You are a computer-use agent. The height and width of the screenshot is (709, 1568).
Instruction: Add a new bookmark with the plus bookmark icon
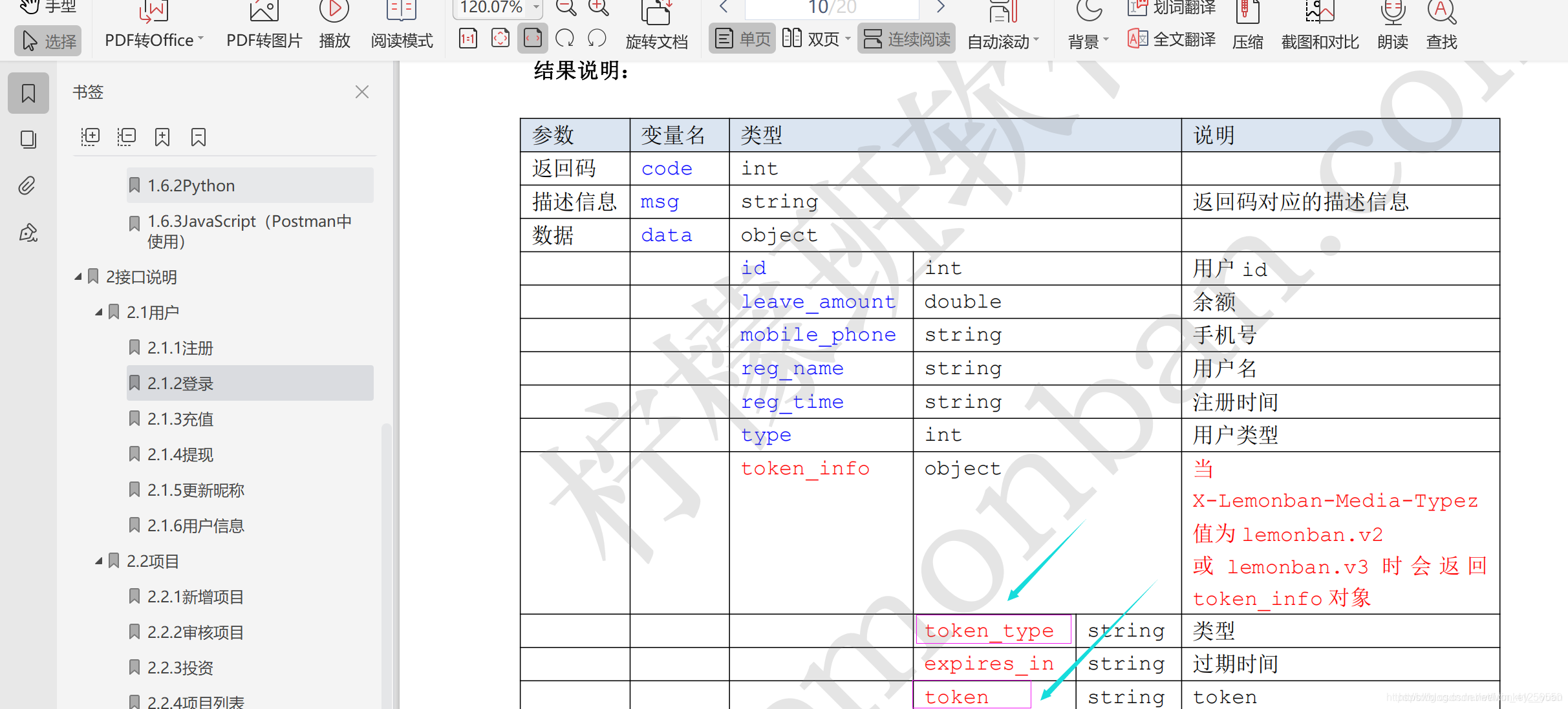pos(162,136)
